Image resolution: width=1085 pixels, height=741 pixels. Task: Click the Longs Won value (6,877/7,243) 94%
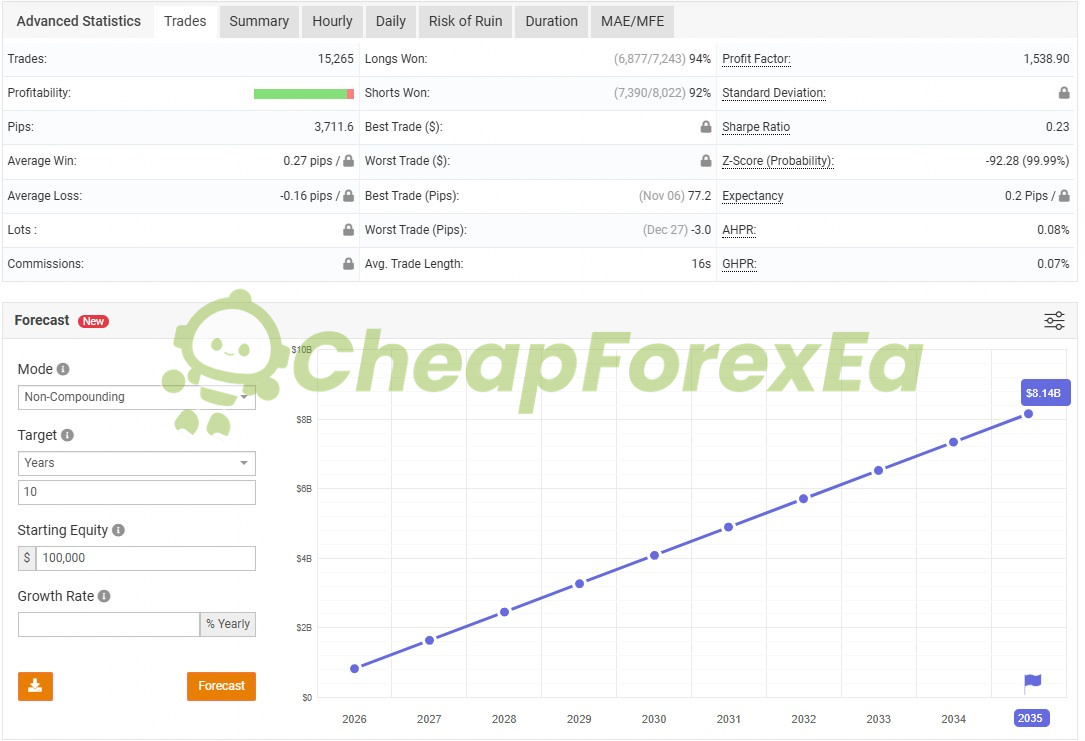tap(662, 59)
